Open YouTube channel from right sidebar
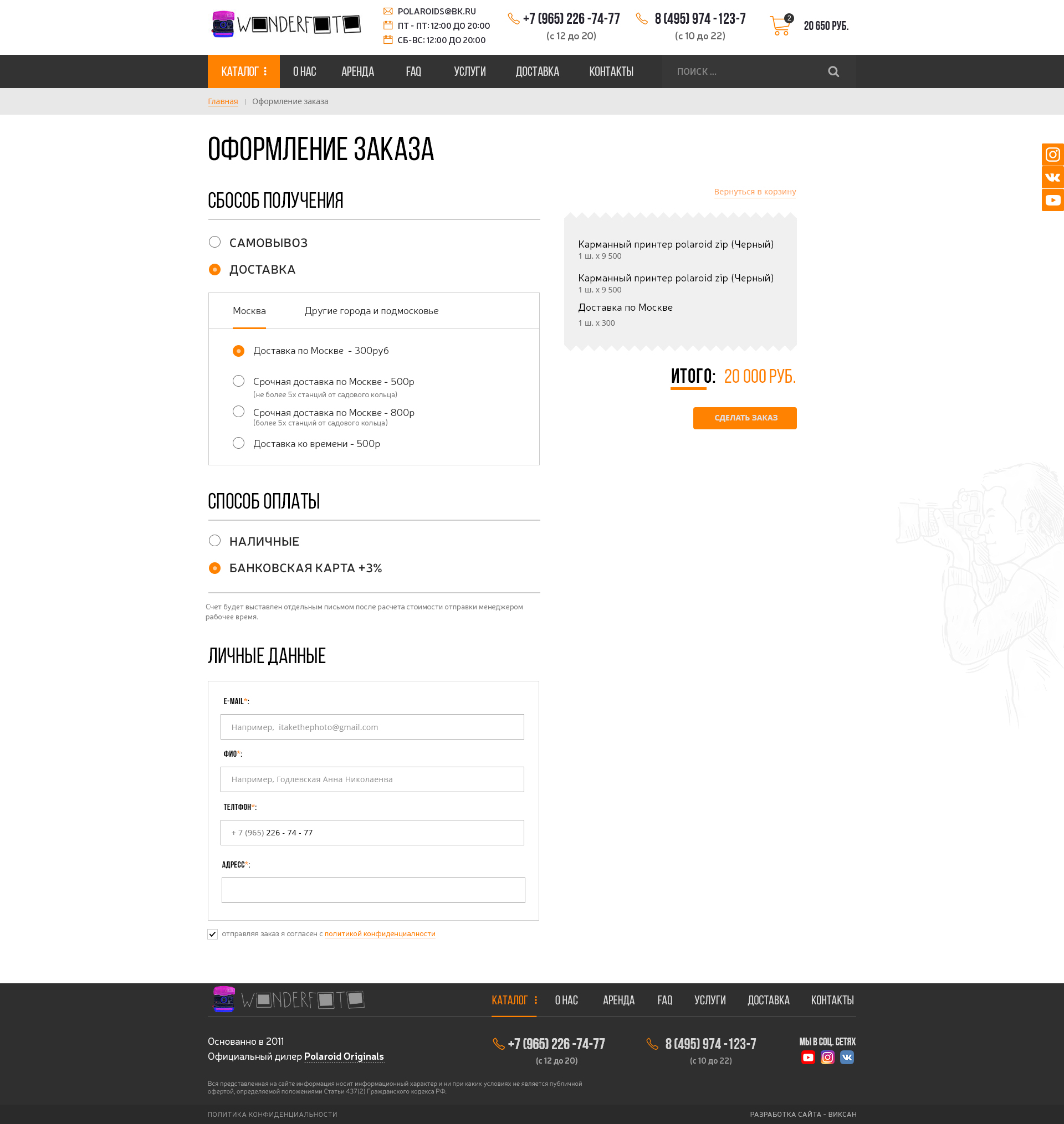 tap(1053, 200)
